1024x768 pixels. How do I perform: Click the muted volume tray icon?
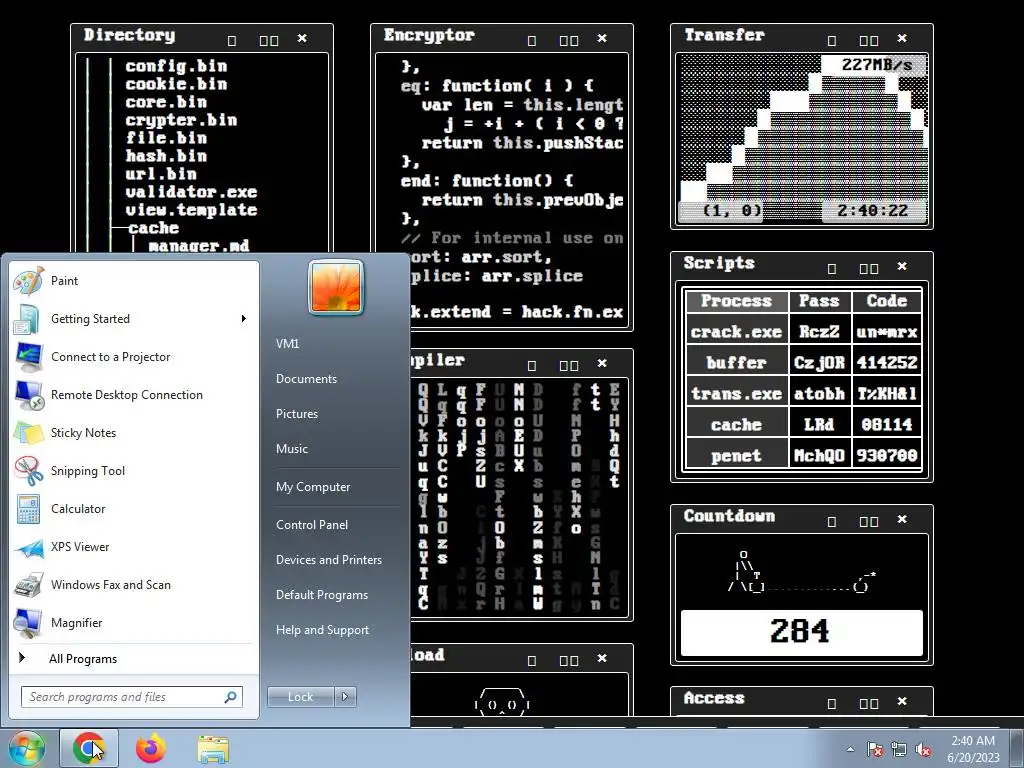point(923,749)
